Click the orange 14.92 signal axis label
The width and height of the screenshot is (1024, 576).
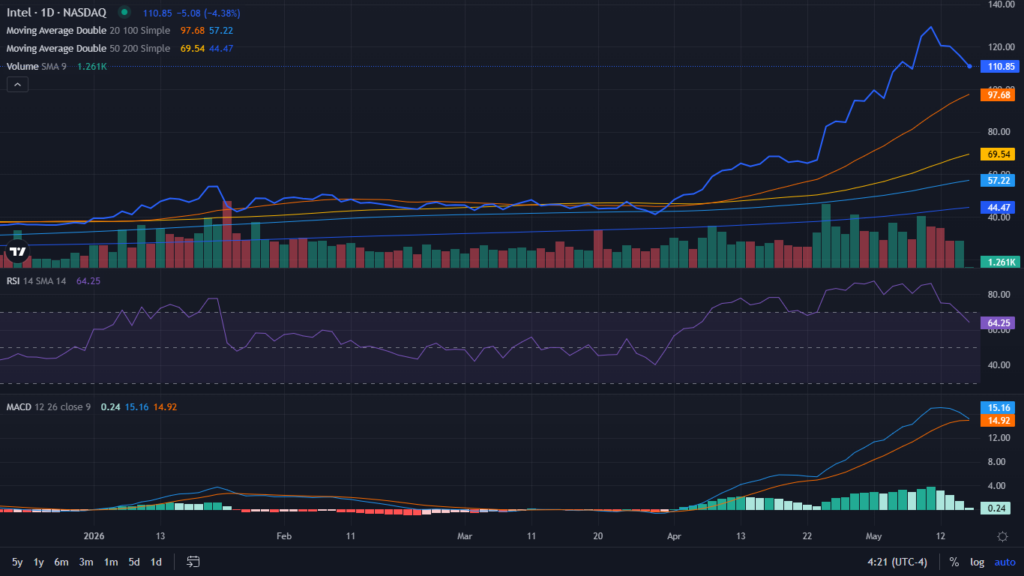tap(998, 421)
